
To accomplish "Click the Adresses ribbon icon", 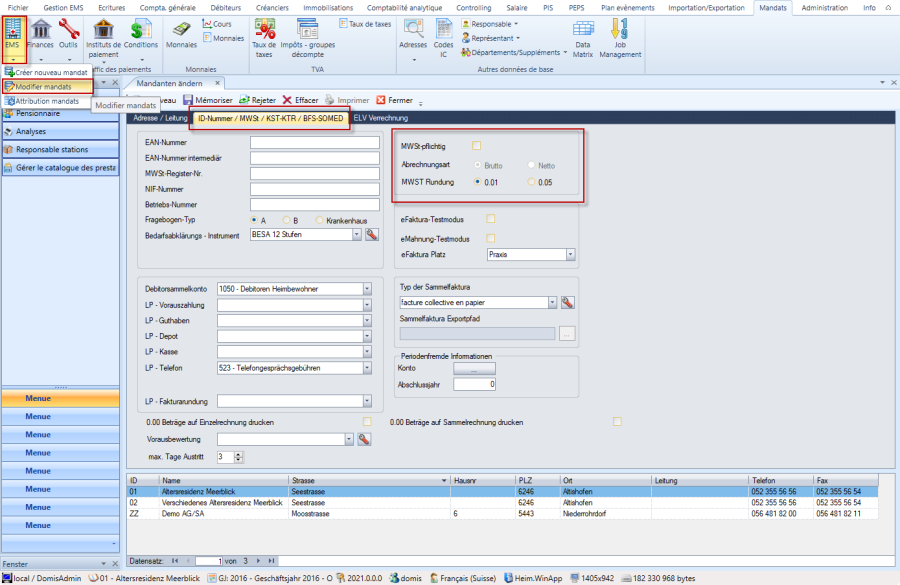I will click(412, 40).
